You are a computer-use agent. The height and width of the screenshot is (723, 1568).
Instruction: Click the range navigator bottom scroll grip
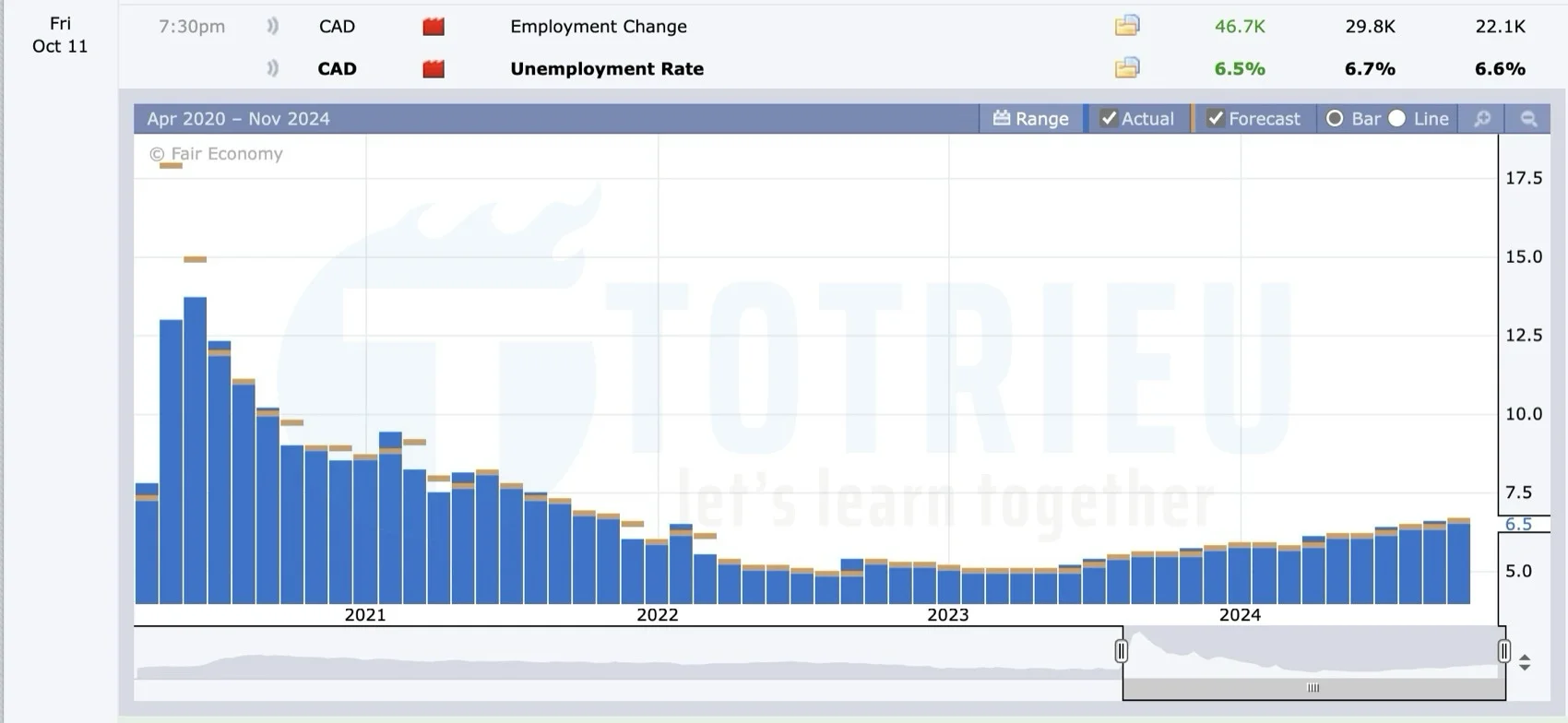click(x=1313, y=688)
